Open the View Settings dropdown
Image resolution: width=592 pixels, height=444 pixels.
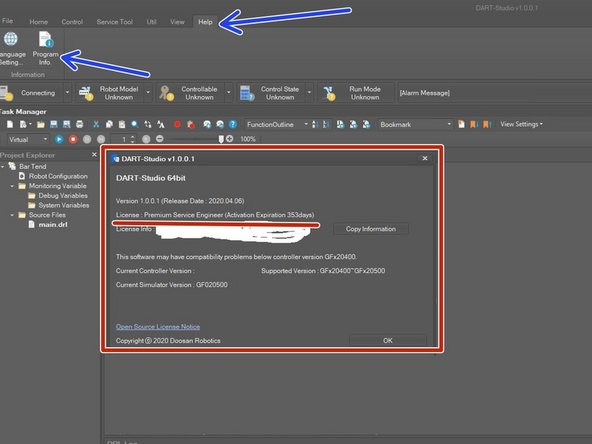[x=521, y=124]
